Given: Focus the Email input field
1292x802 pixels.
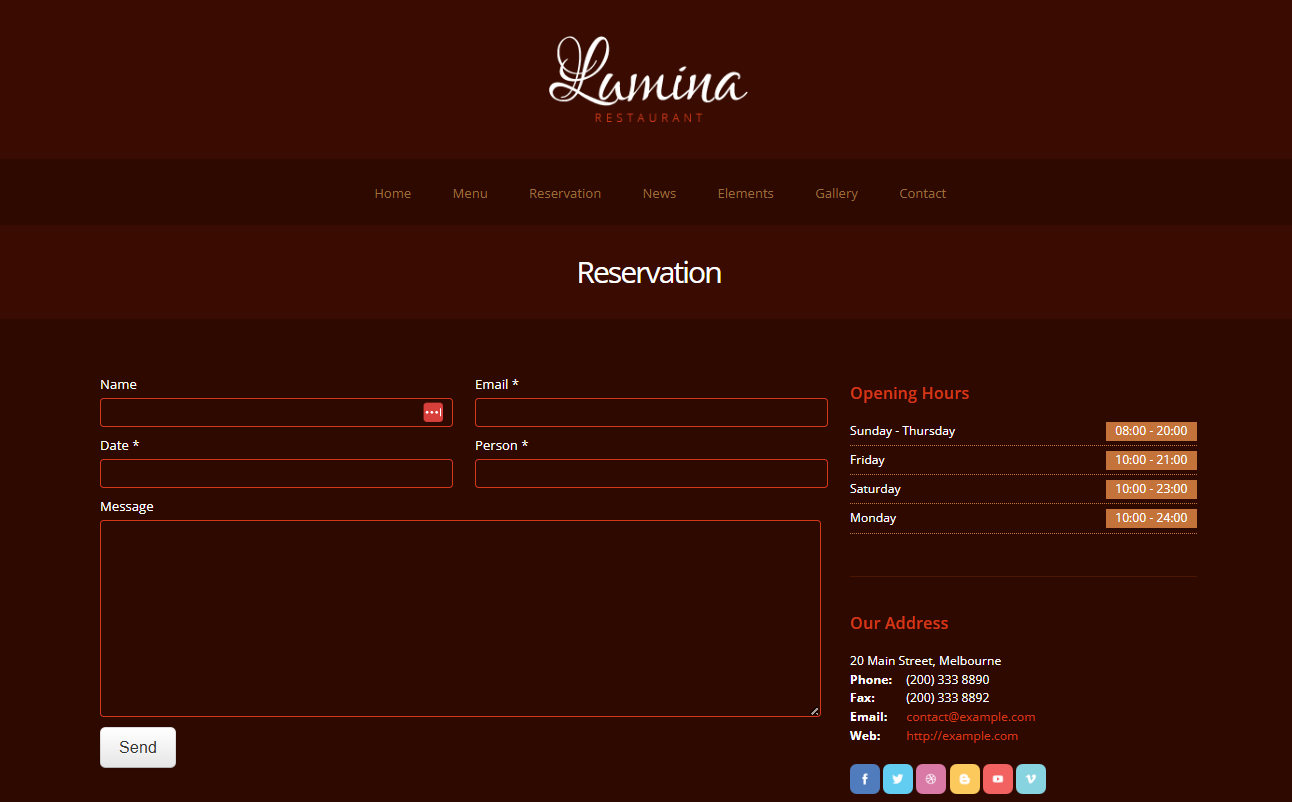Looking at the screenshot, I should point(651,412).
